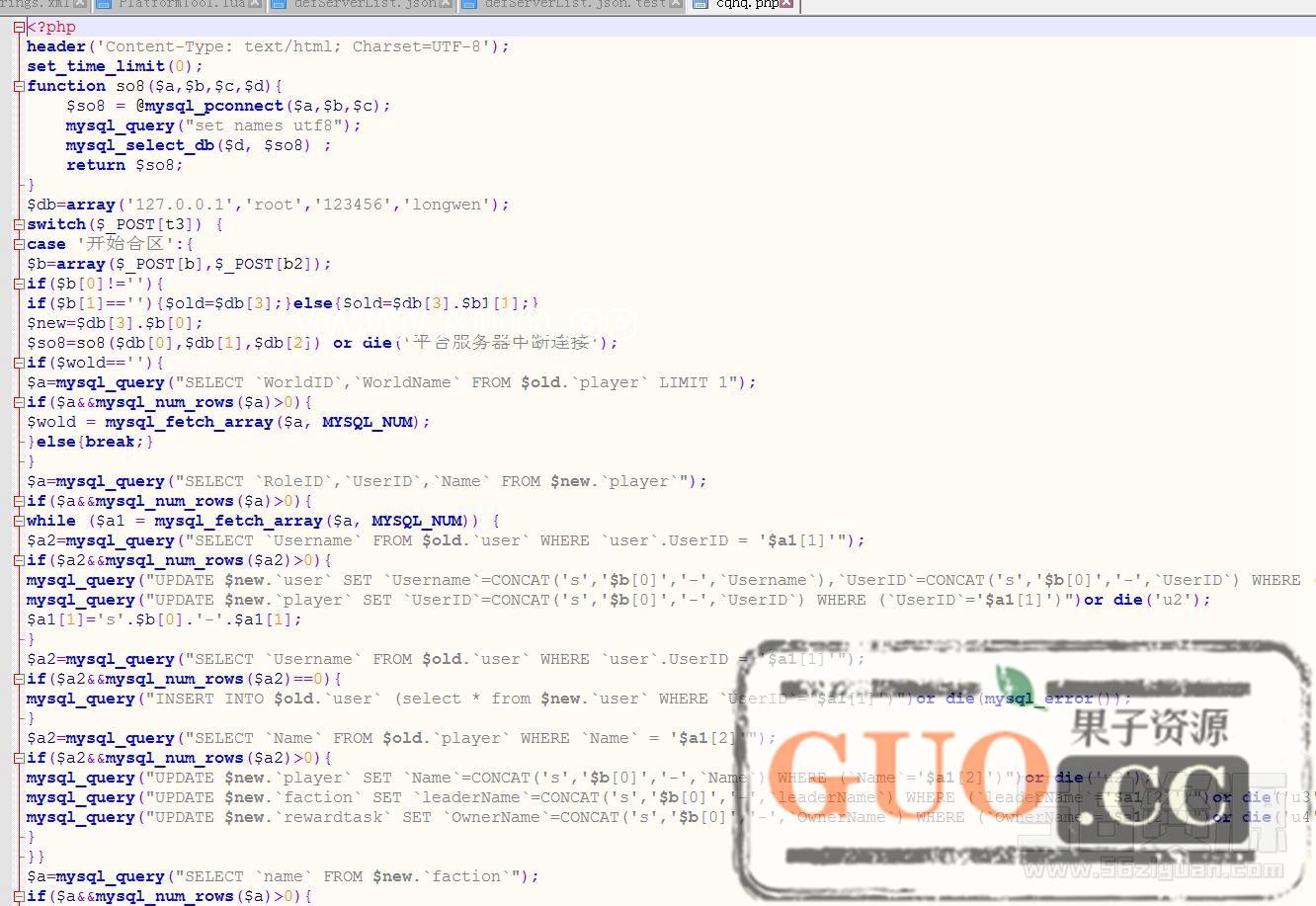Screen dimensions: 1316x906
Task: Switch to the PlatformTool.lua tab
Action: [x=180, y=4]
